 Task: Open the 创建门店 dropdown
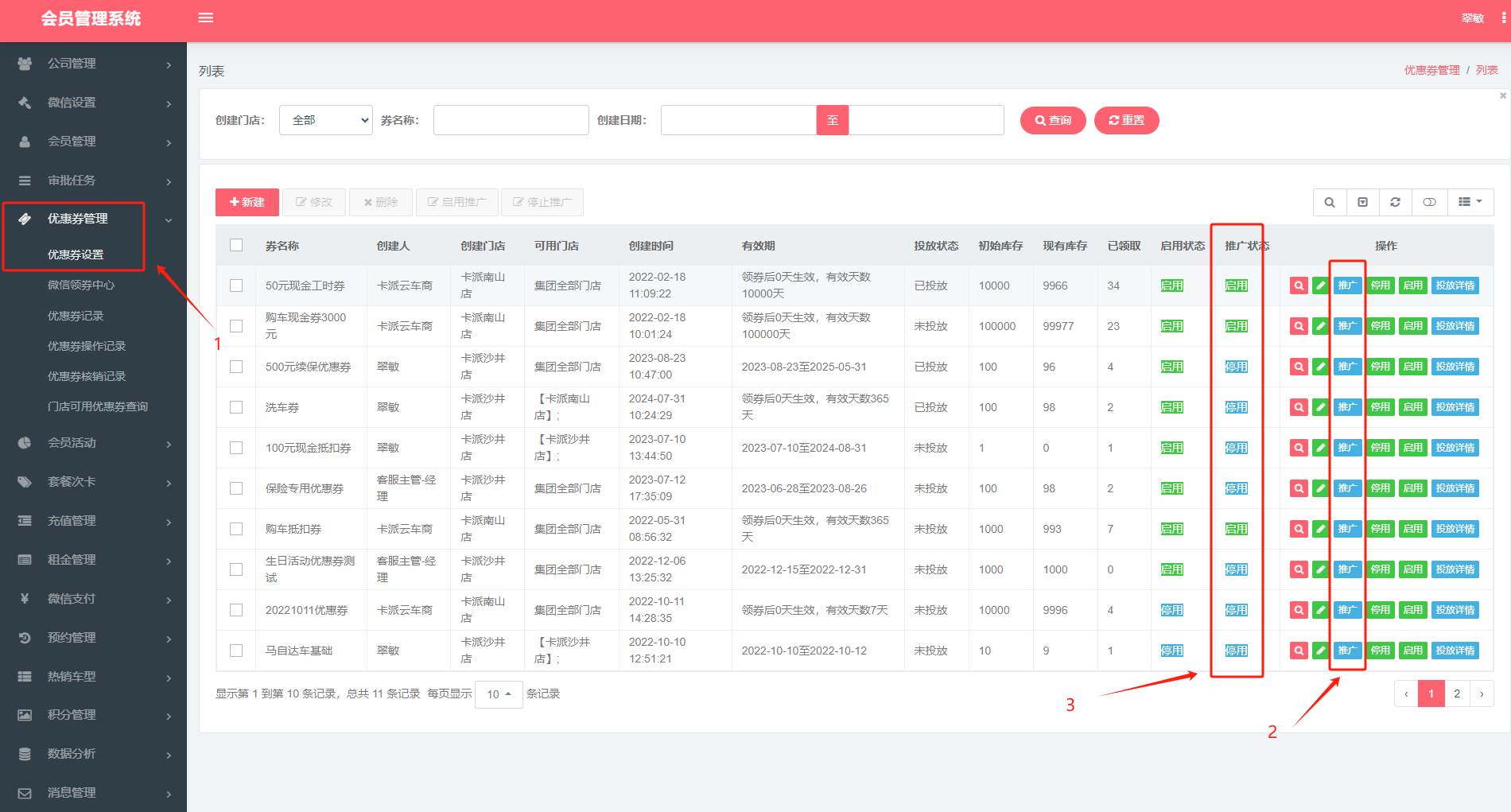[x=326, y=120]
